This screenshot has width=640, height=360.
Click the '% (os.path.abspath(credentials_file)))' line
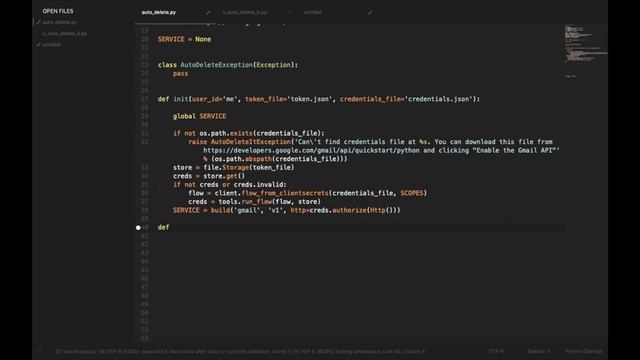275,159
